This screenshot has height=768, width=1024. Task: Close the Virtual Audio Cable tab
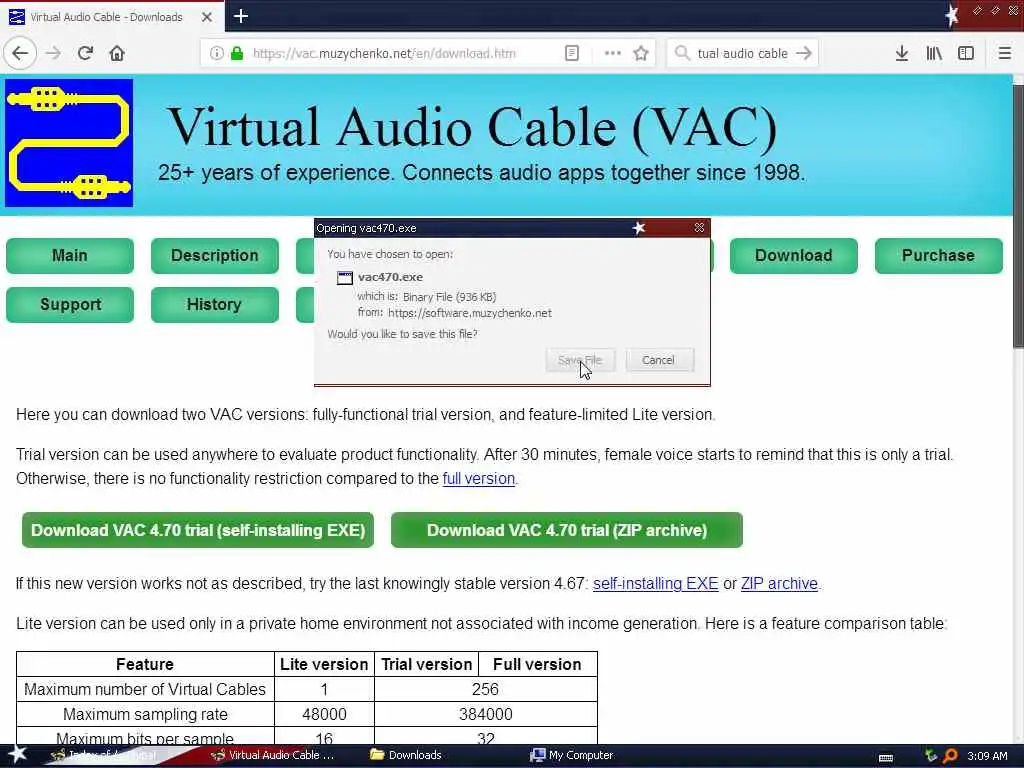pos(207,17)
